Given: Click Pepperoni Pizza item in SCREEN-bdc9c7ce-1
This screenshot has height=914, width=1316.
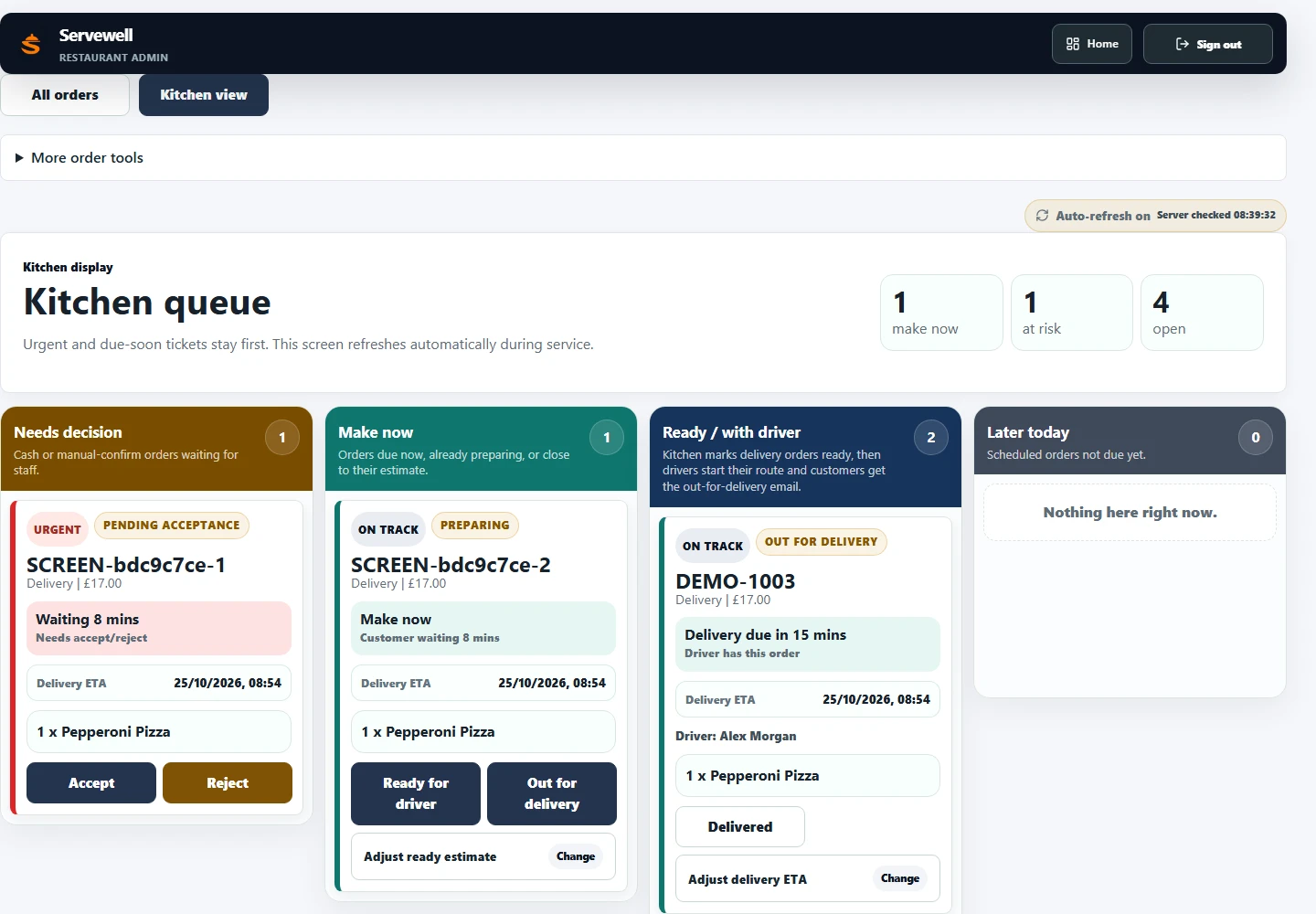Looking at the screenshot, I should tap(159, 732).
